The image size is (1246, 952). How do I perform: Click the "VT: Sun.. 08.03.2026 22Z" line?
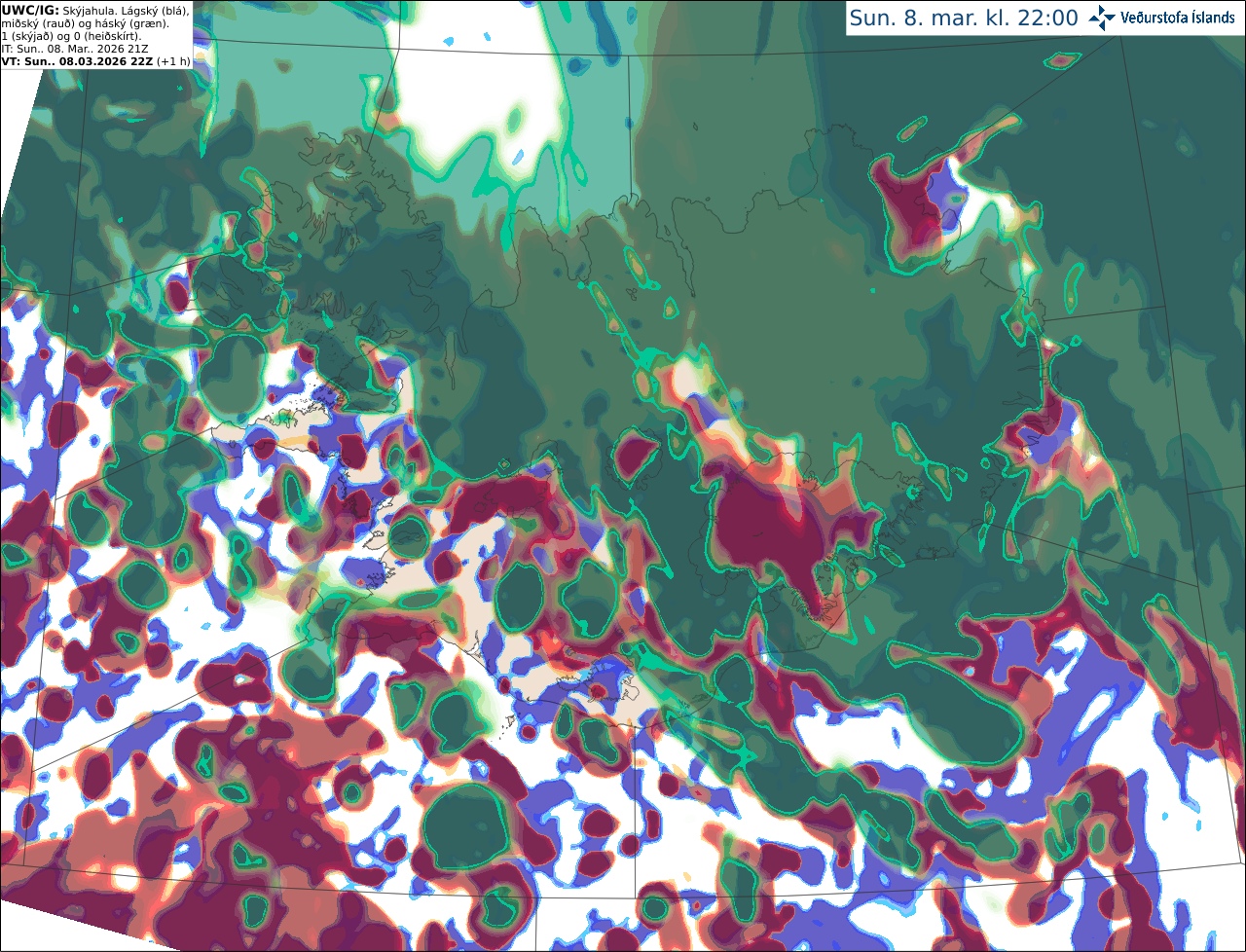point(77,61)
